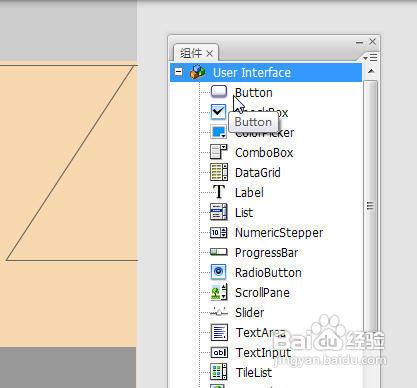Image resolution: width=417 pixels, height=388 pixels.
Task: Click the Slider component icon
Action: point(219,312)
